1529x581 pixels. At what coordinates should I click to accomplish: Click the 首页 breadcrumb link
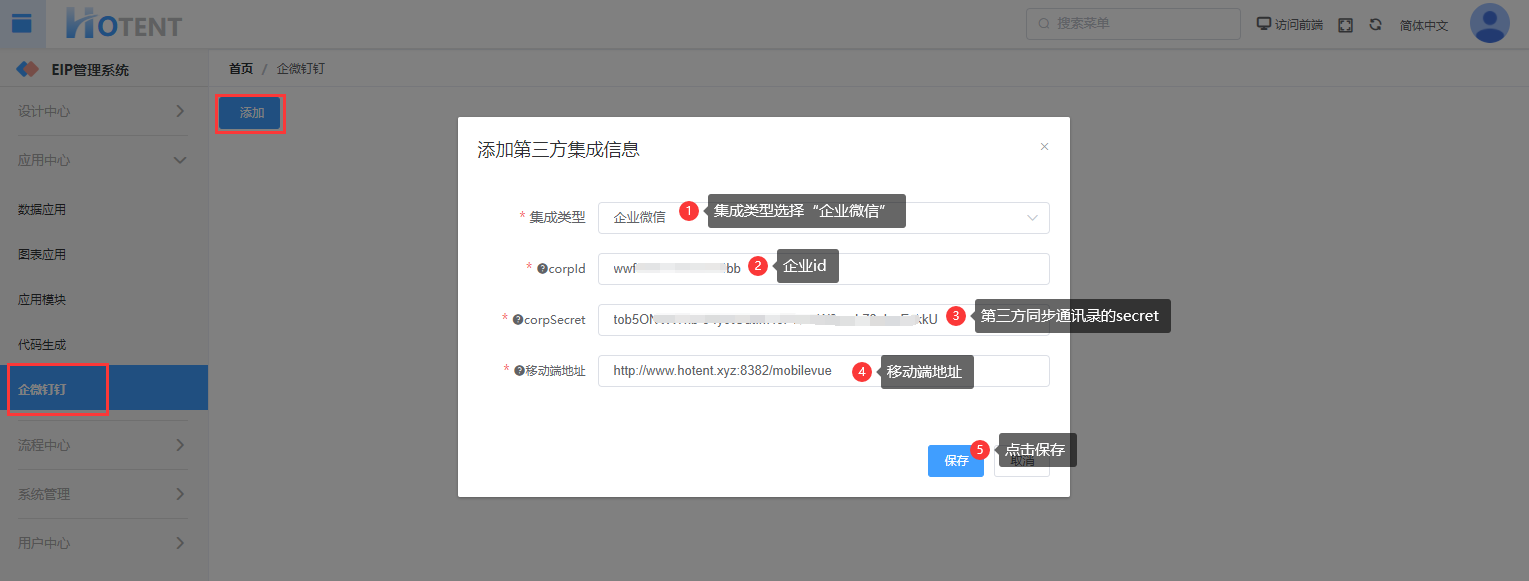click(x=240, y=69)
